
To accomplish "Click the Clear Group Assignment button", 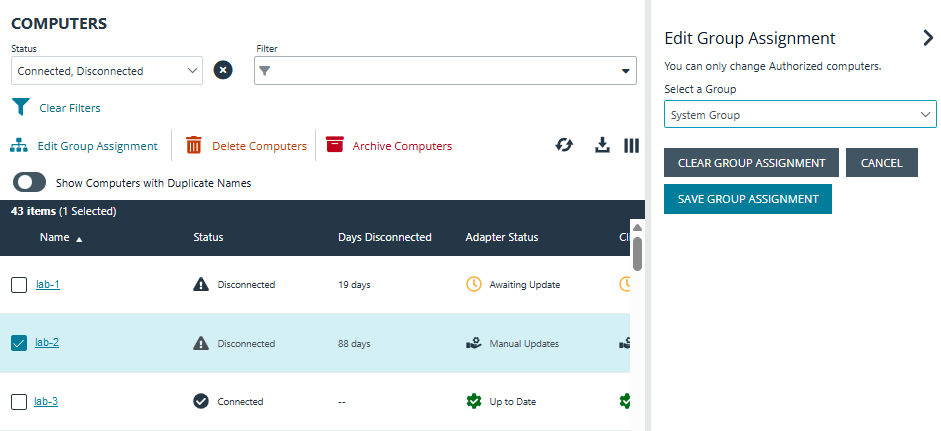I will (x=751, y=163).
